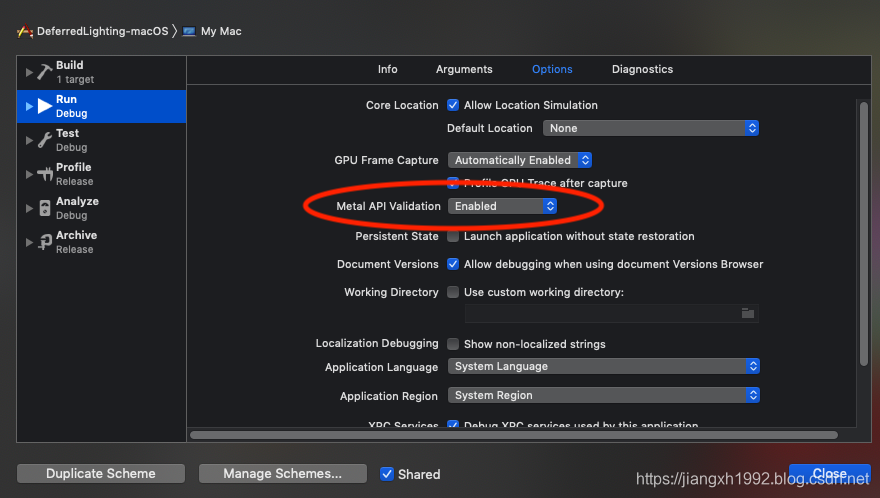Toggle the Shared scheme checkbox

tap(387, 474)
